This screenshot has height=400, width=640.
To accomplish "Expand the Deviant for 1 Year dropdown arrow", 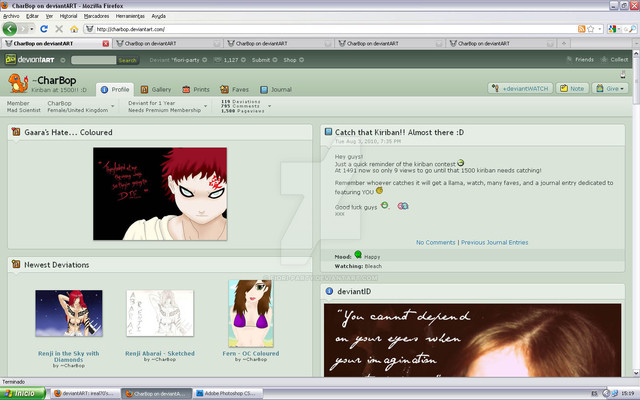I will 205,107.
